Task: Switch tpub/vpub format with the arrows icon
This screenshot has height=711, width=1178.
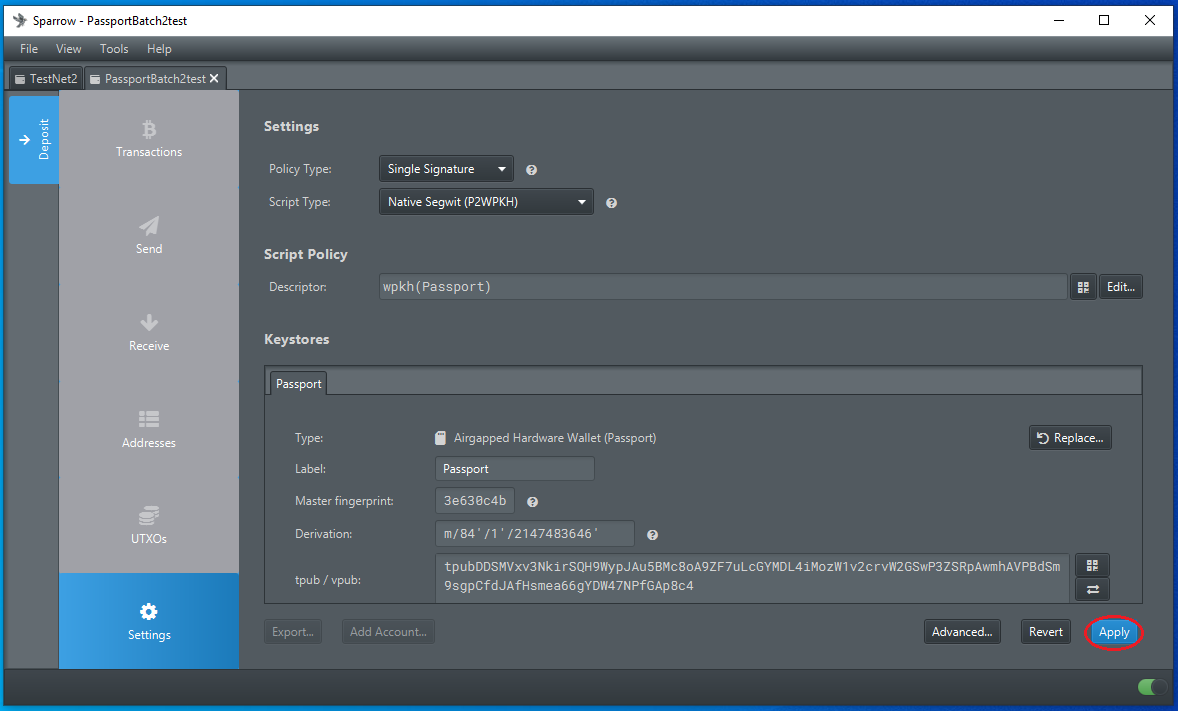Action: click(1092, 589)
